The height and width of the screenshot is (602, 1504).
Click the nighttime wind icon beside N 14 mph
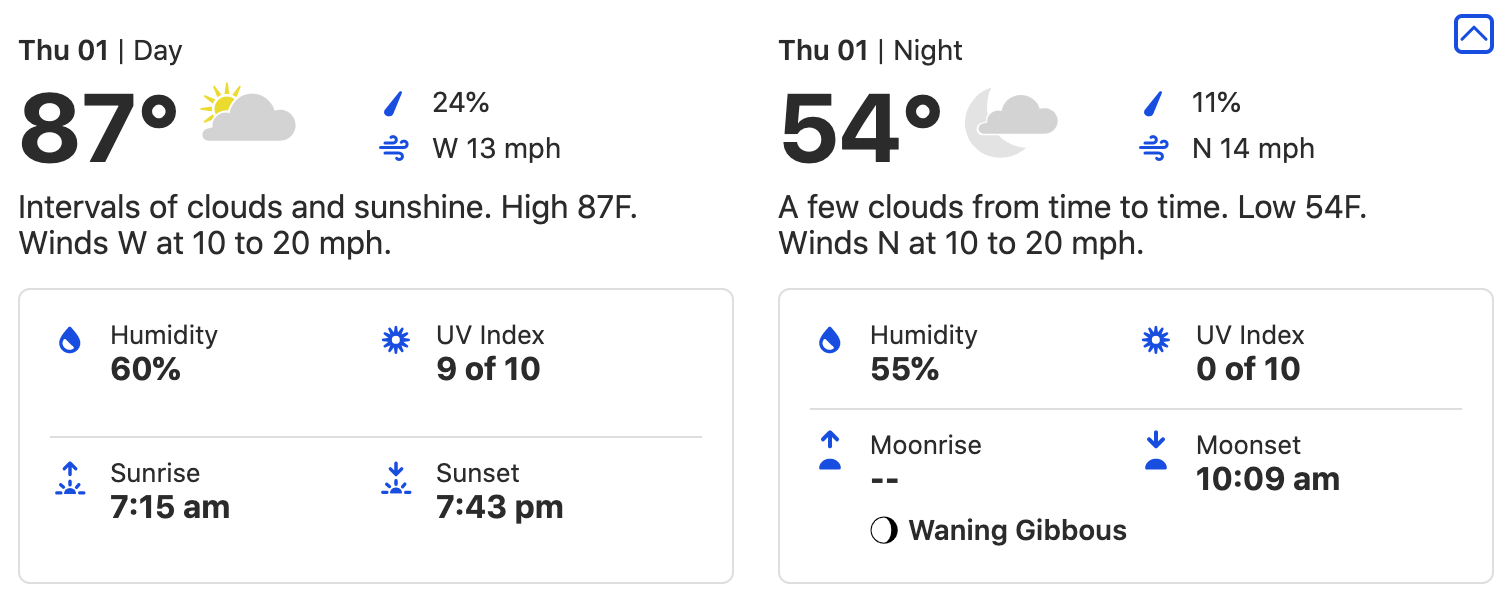coord(1154,150)
